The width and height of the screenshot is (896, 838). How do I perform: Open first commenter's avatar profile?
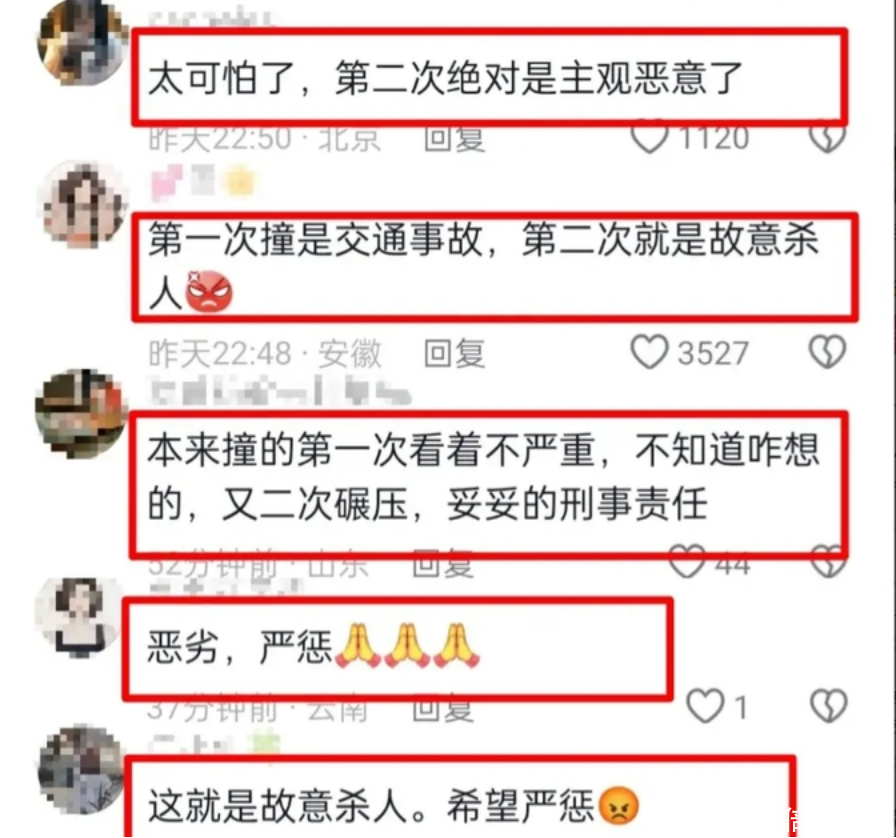(x=81, y=44)
